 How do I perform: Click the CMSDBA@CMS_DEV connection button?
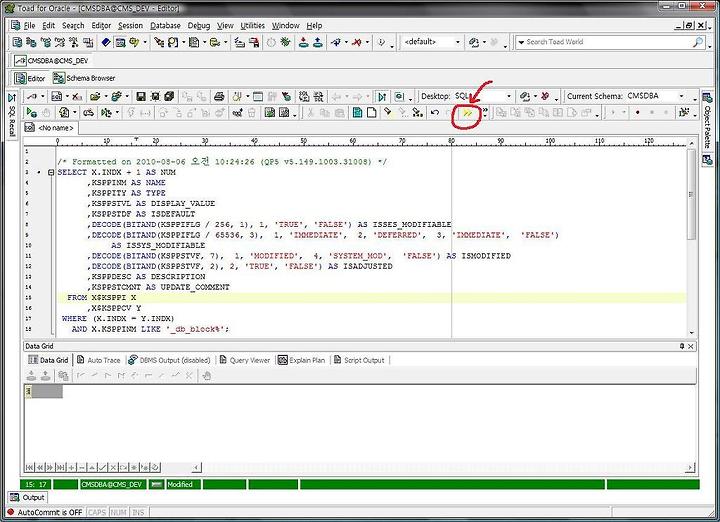pos(51,61)
